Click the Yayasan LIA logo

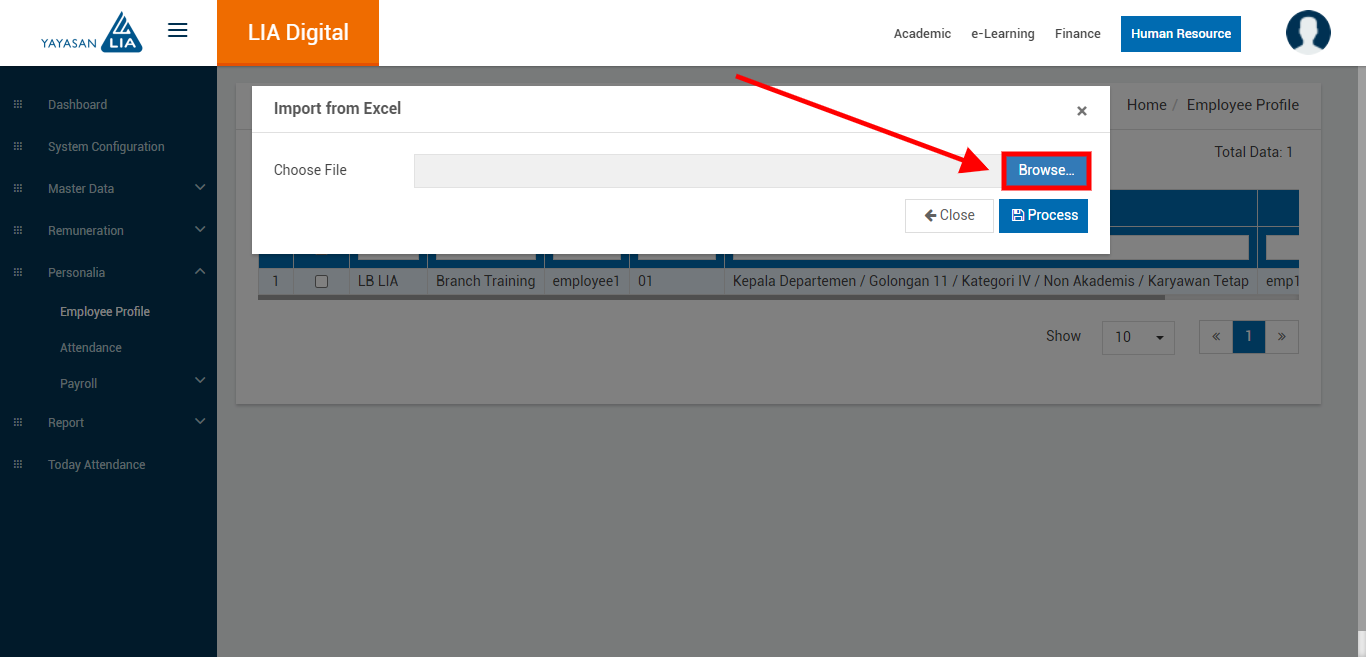(x=92, y=32)
